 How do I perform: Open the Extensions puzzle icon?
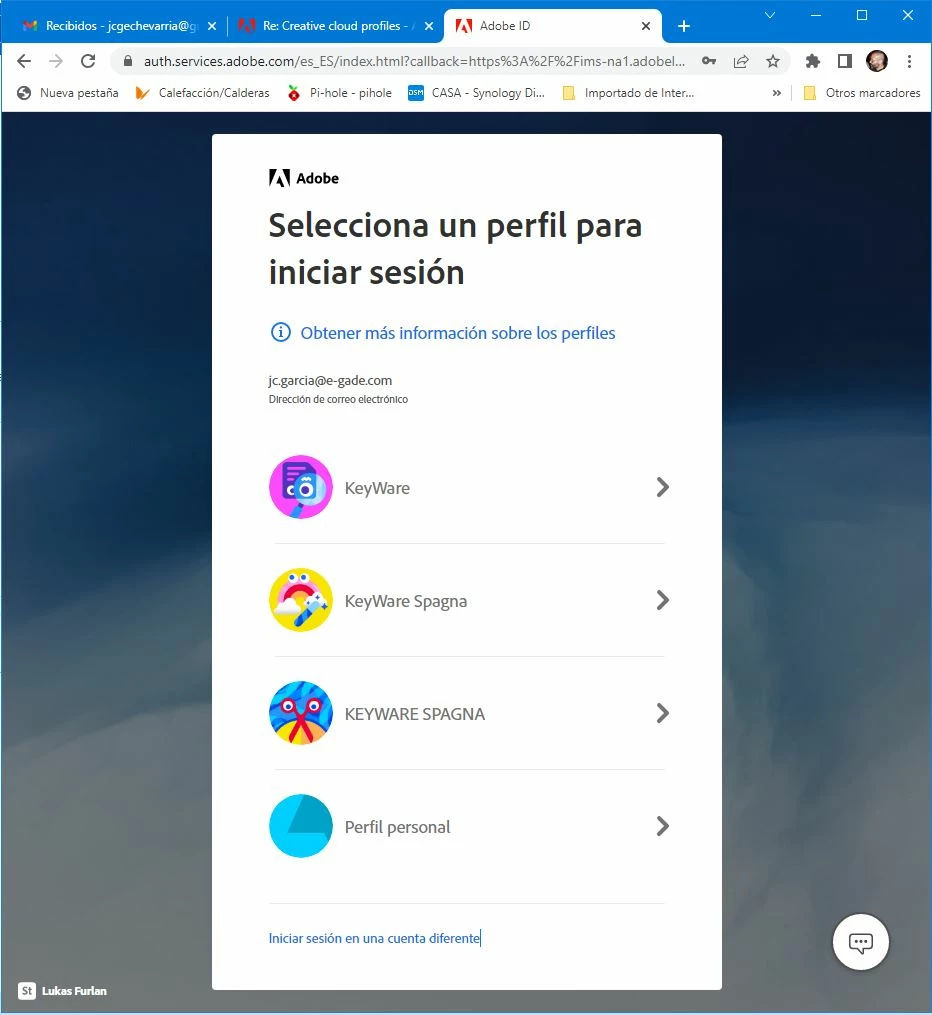click(812, 61)
